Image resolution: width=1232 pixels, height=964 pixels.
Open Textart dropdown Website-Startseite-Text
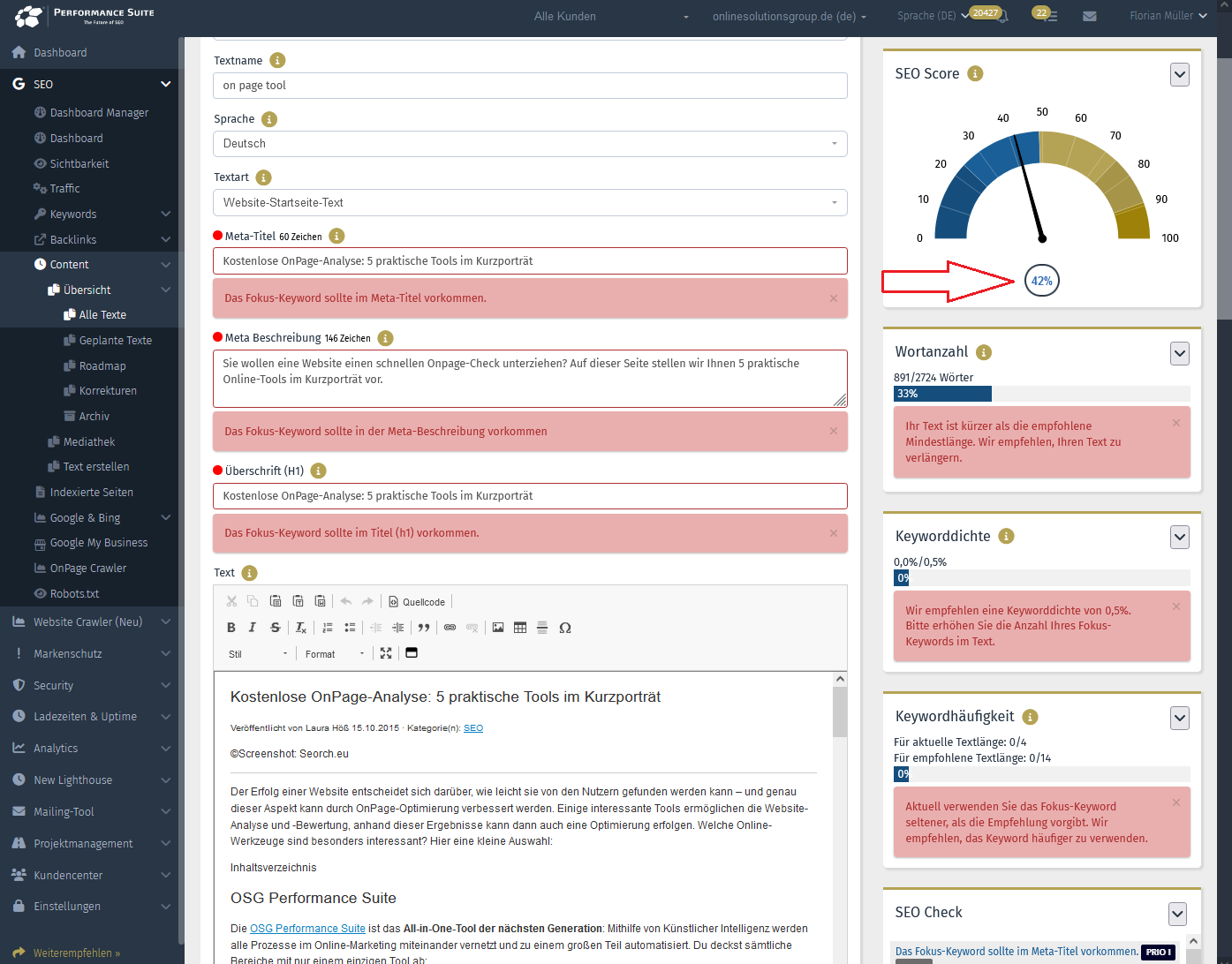coord(530,202)
